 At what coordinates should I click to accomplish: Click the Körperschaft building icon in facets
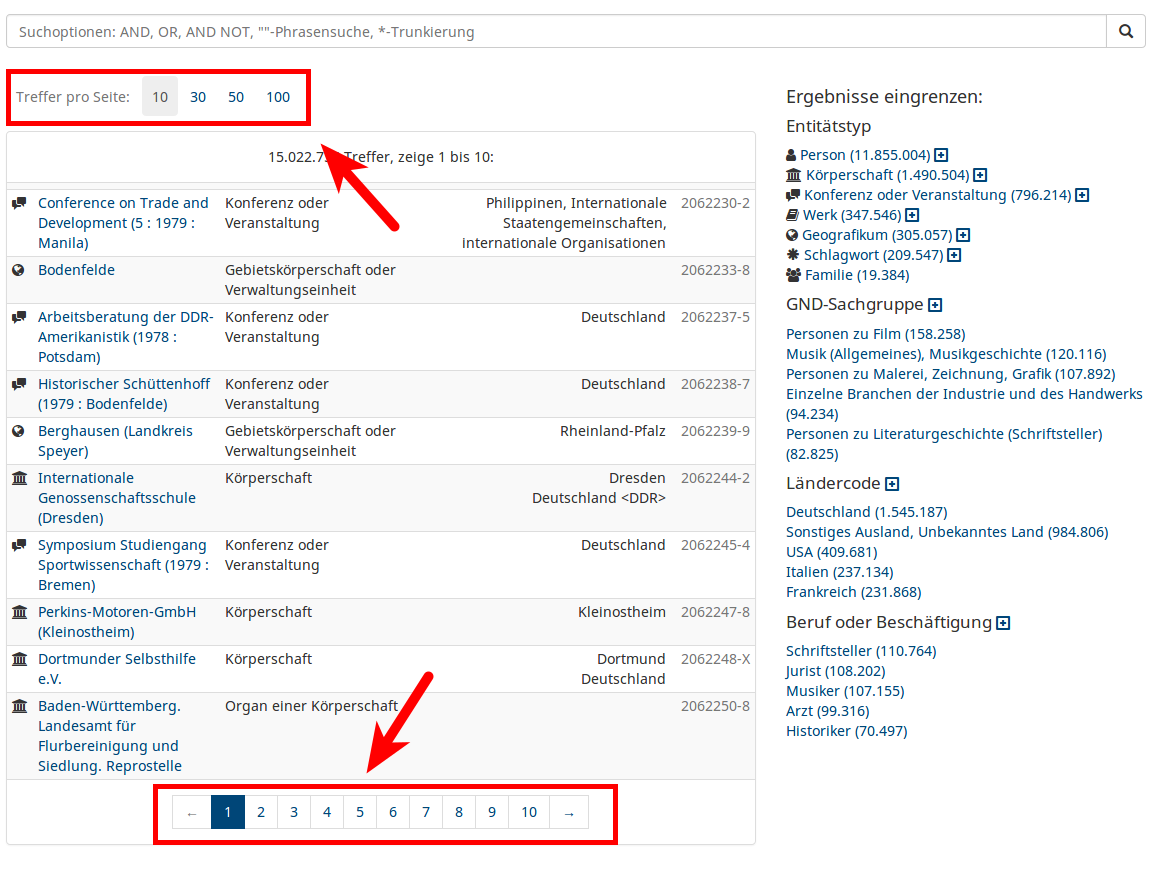[x=794, y=175]
